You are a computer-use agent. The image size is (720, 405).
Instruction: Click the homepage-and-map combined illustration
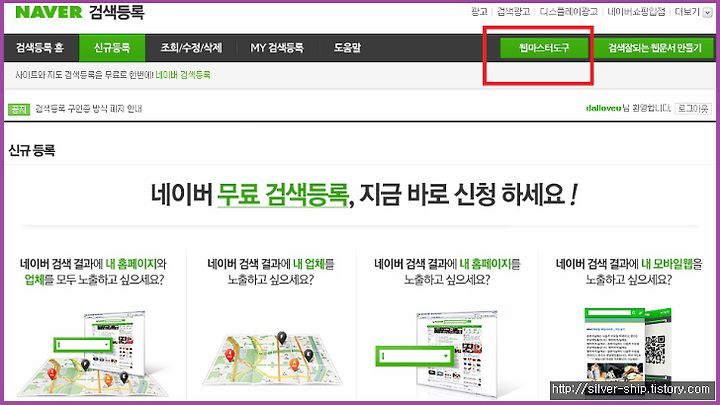[x=92, y=354]
